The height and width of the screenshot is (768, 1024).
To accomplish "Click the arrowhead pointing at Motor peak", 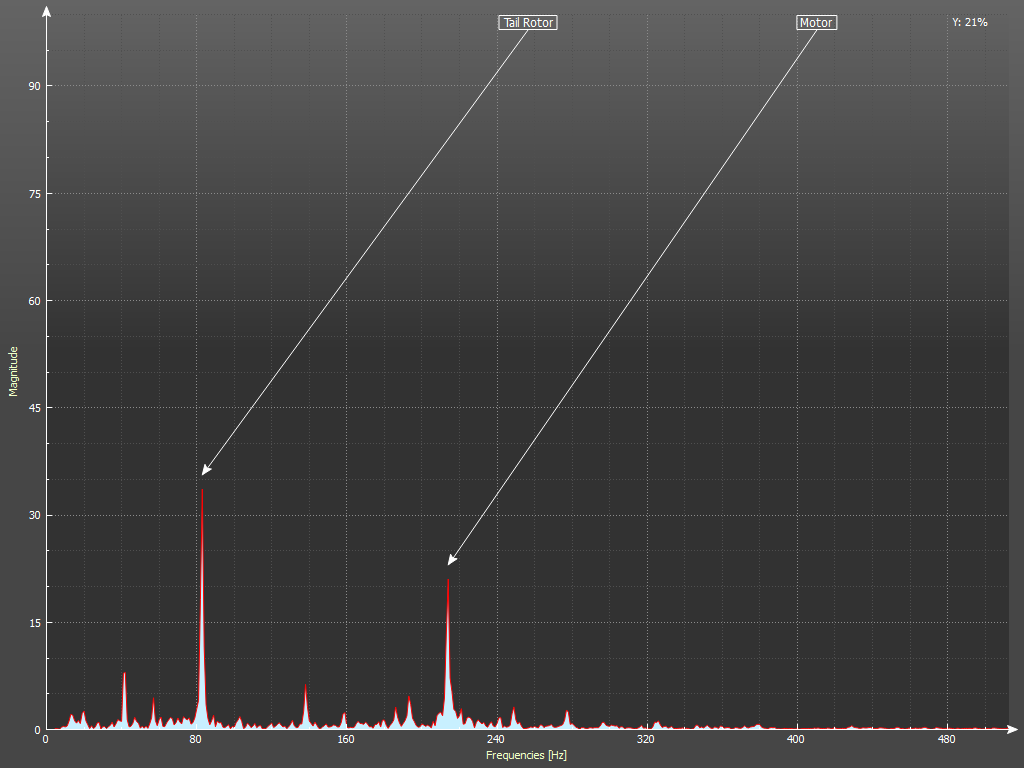I will click(451, 561).
